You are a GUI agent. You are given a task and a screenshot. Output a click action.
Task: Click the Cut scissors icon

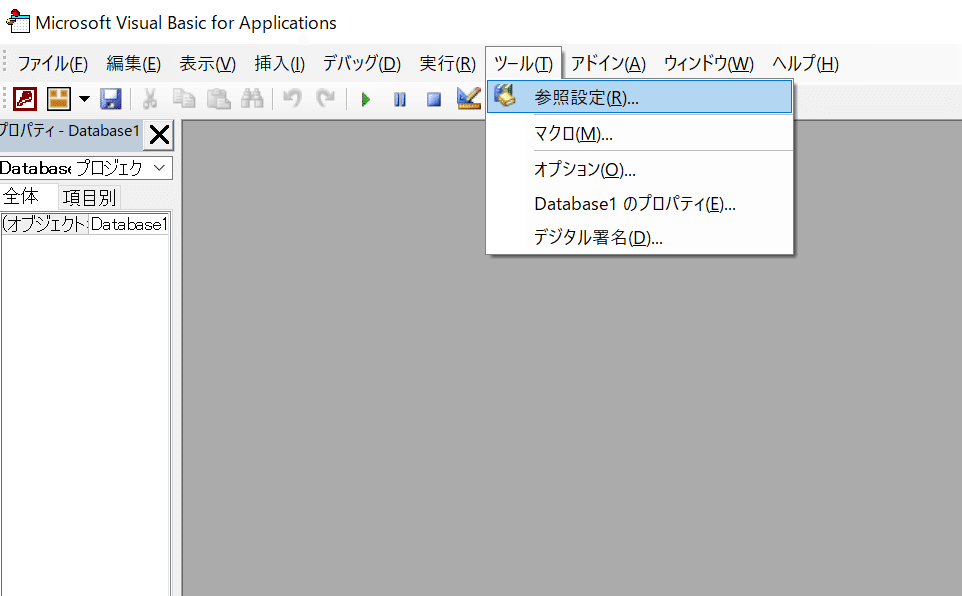coord(150,99)
